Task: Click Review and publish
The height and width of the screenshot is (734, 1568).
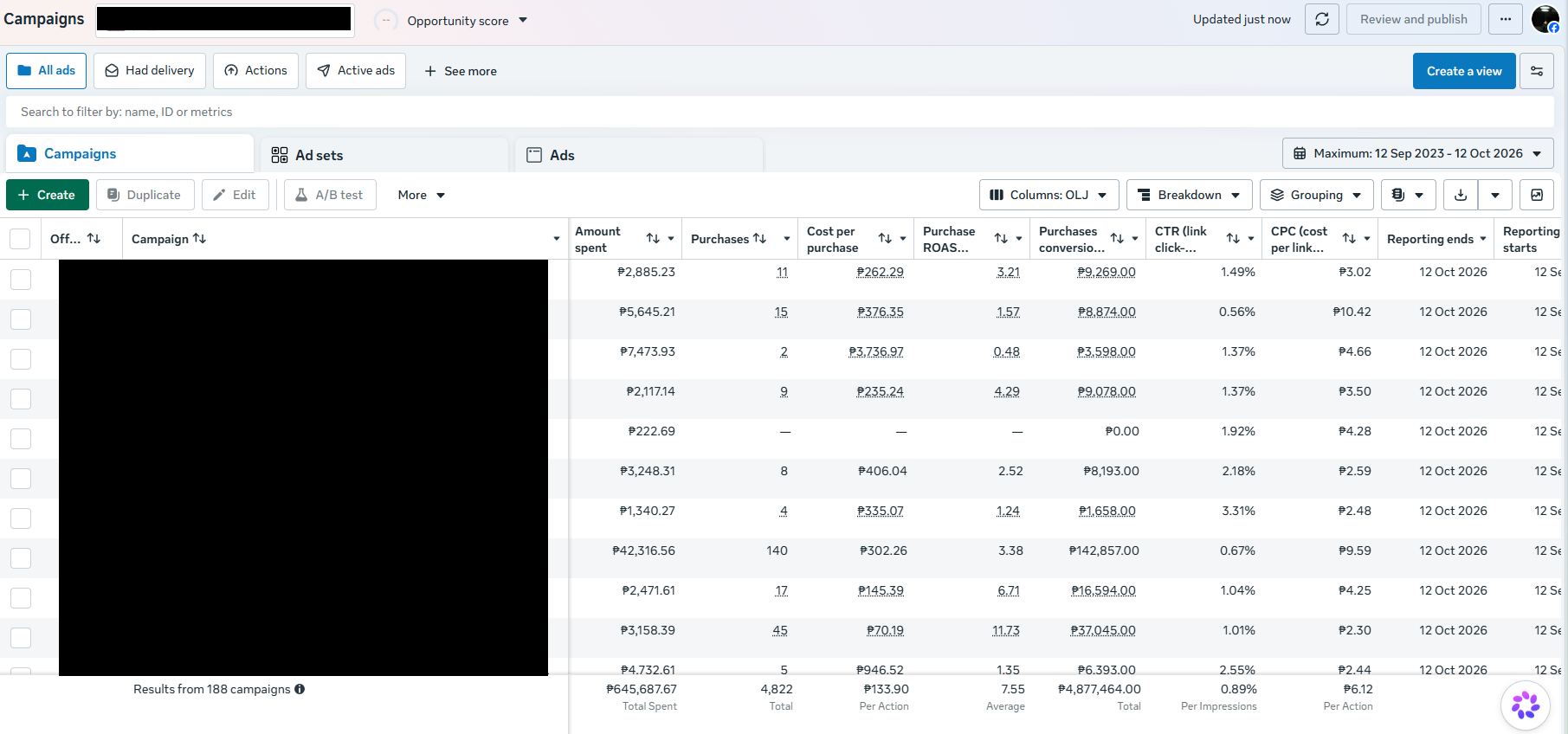Action: [1414, 19]
